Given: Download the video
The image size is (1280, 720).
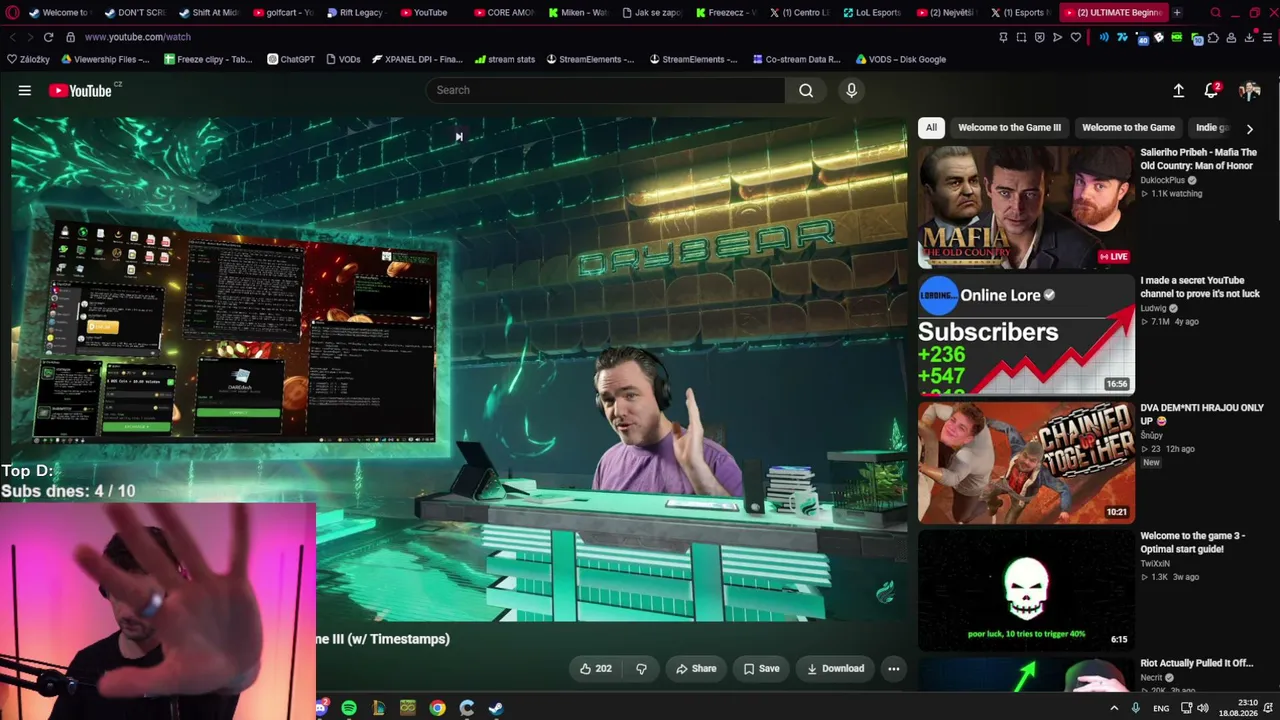Looking at the screenshot, I should (x=835, y=669).
